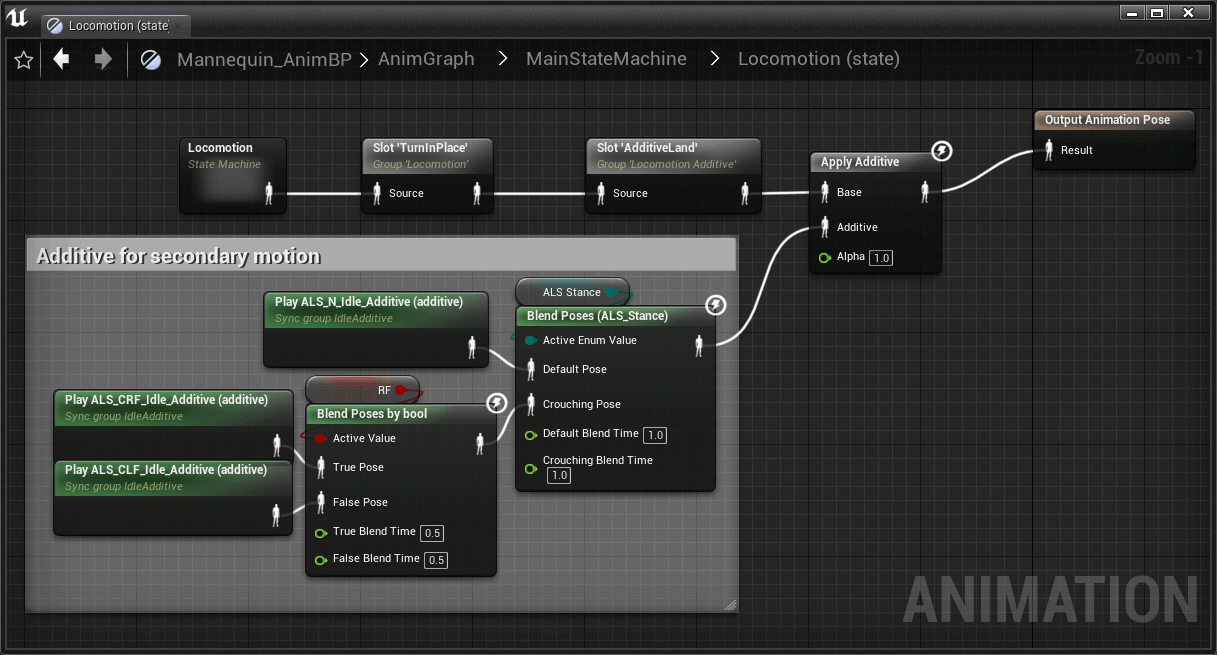Click the Unreal Engine logo icon
Viewport: 1217px width, 655px height.
coord(17,16)
